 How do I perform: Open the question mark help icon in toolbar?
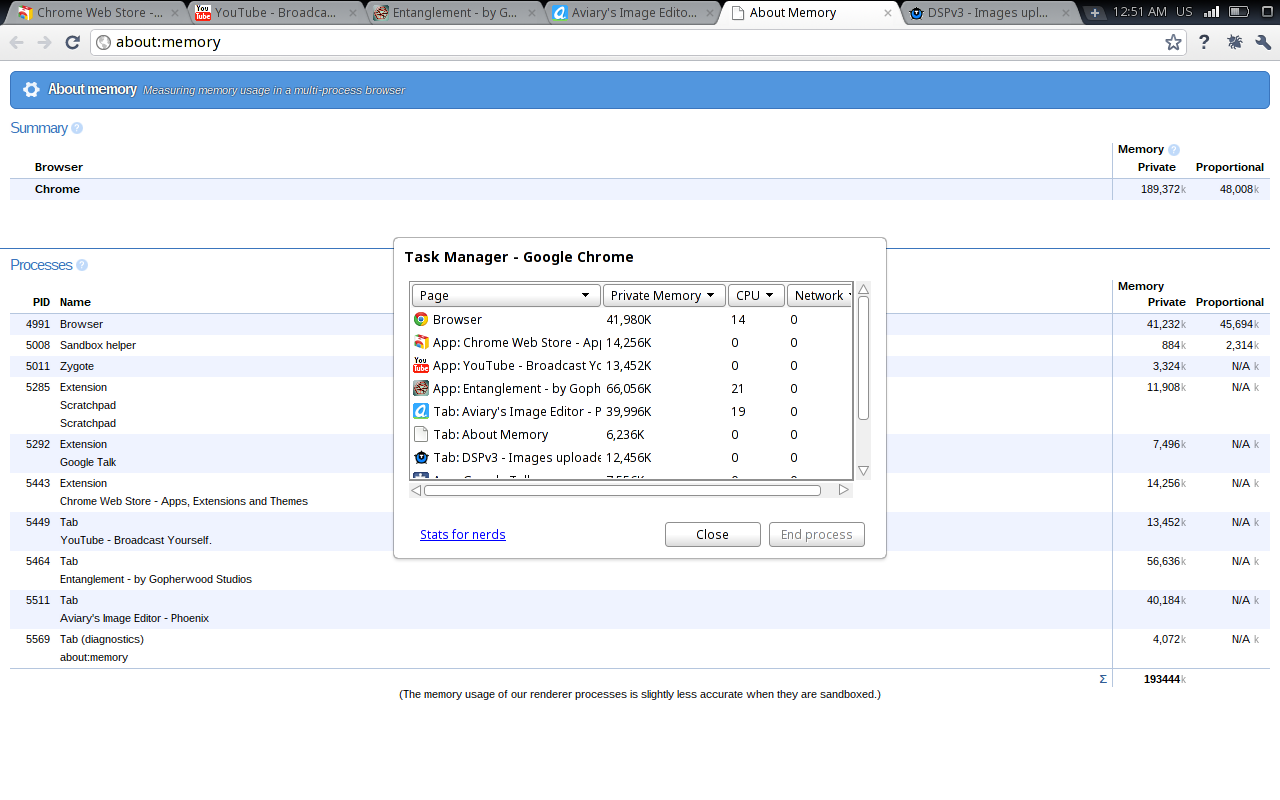tap(1204, 42)
